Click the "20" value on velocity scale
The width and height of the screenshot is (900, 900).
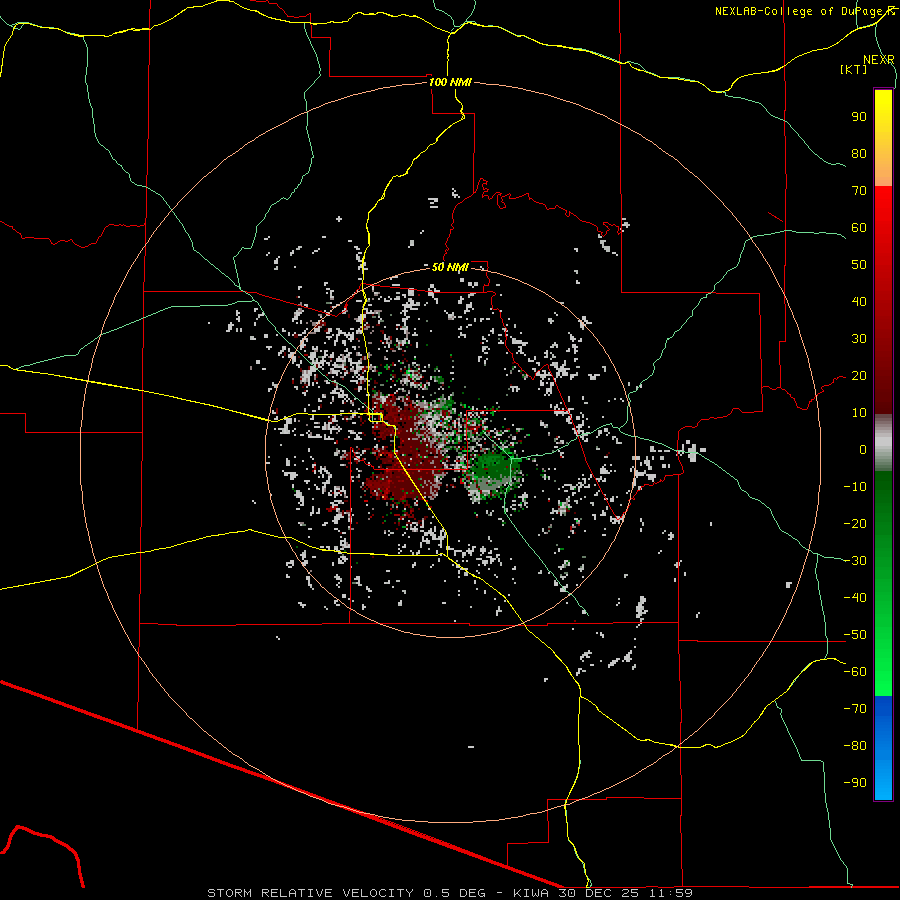pos(859,376)
